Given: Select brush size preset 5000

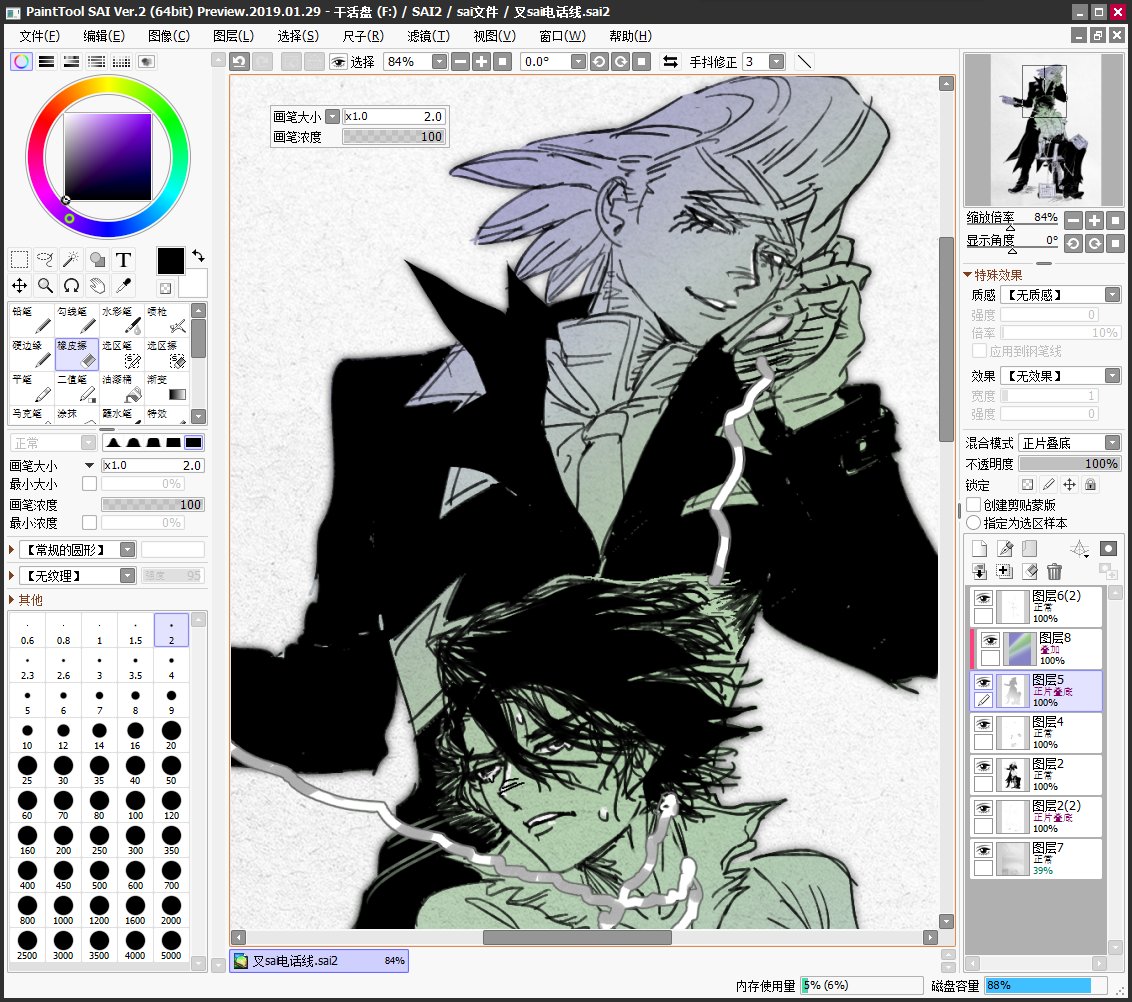Looking at the screenshot, I should tap(171, 946).
